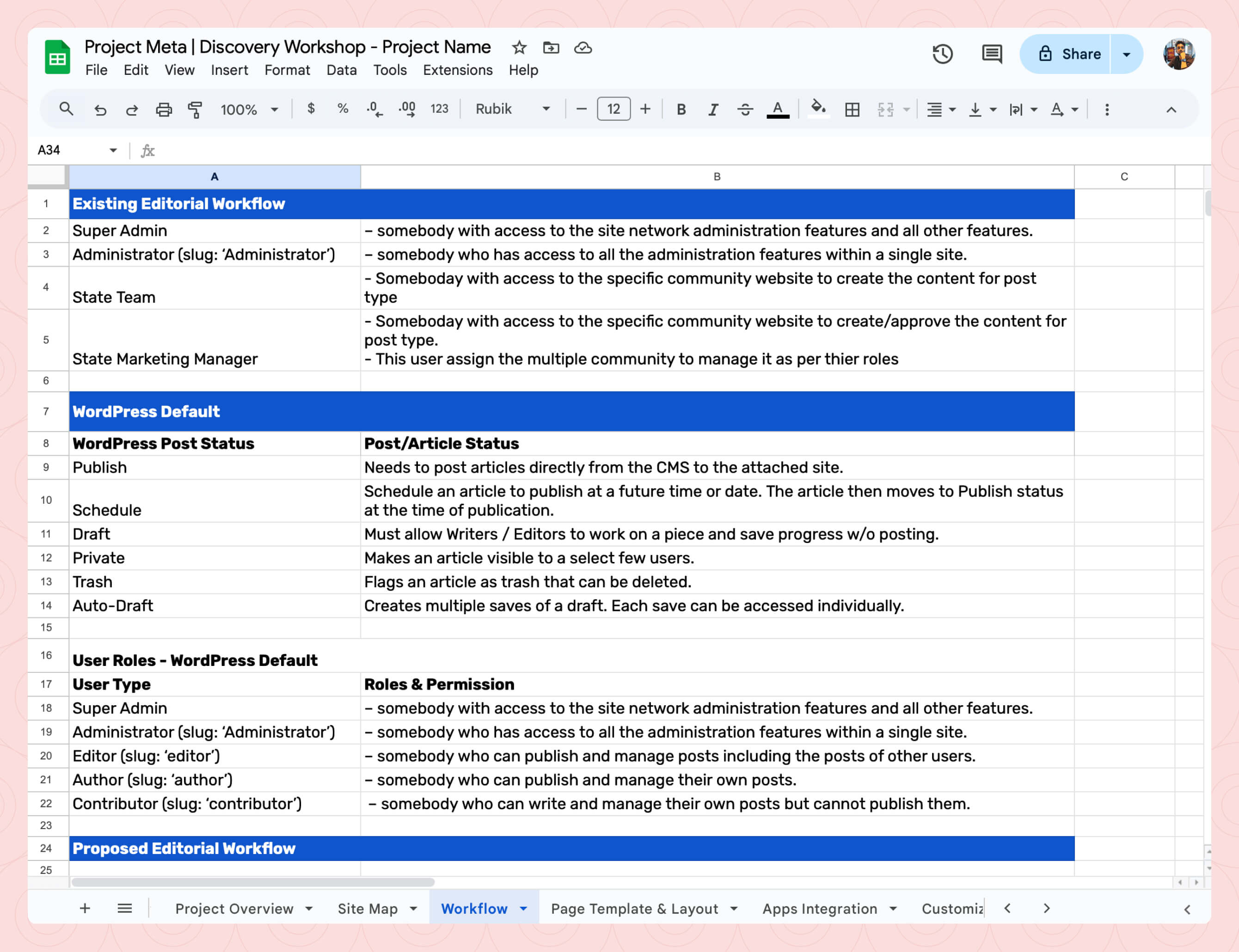Star this spreadsheet document
This screenshot has height=952, width=1239.
[x=519, y=48]
